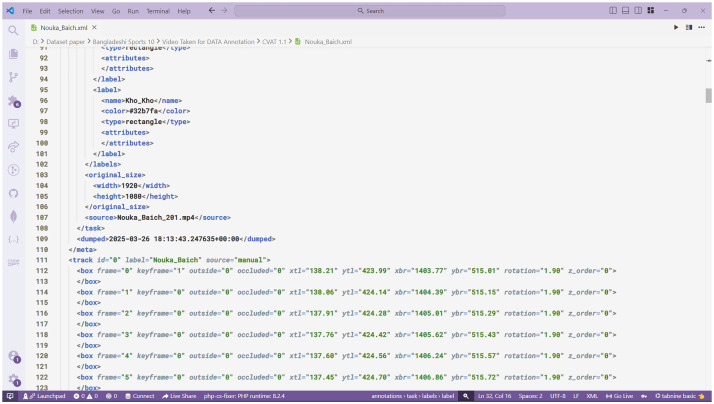Open the GitHub panel icon

(13, 193)
